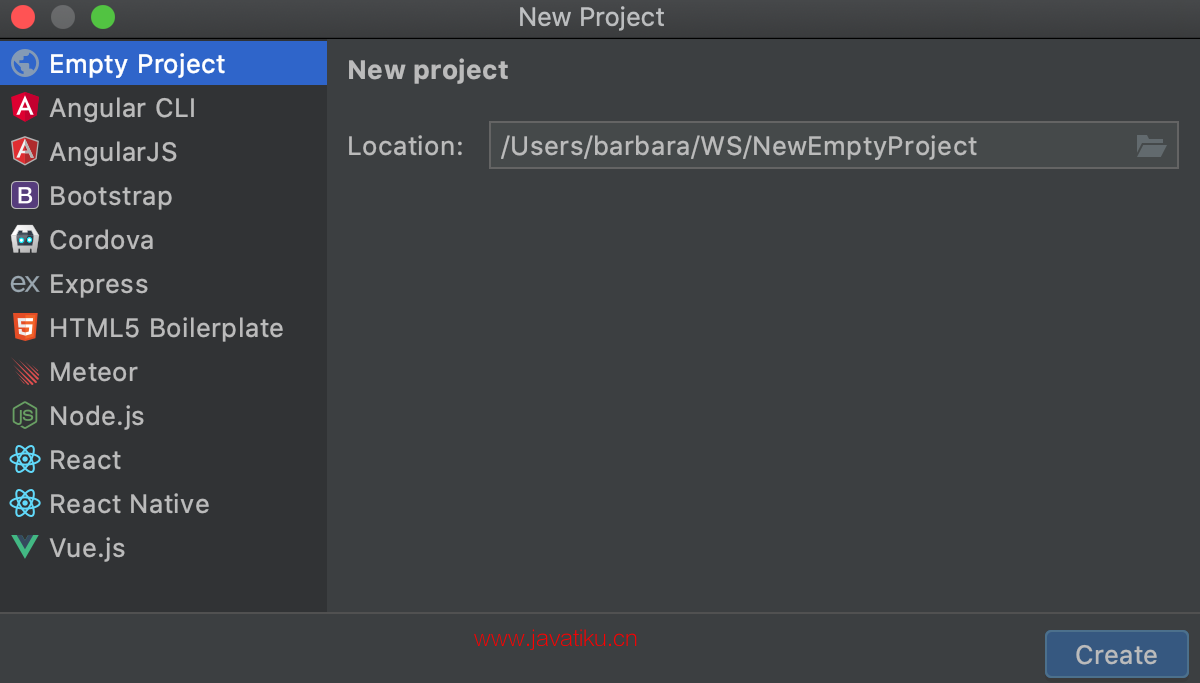Select React project type
Image resolution: width=1200 pixels, height=683 pixels.
85,460
